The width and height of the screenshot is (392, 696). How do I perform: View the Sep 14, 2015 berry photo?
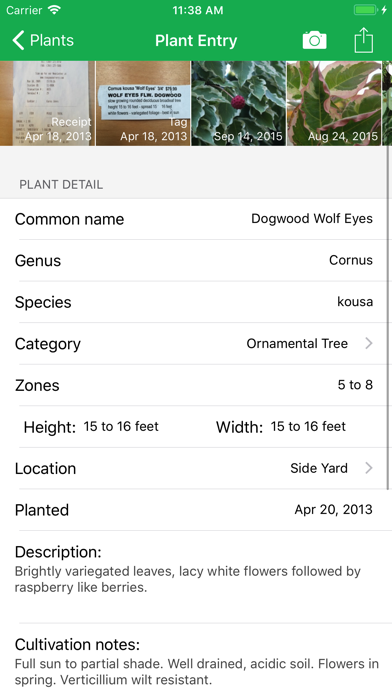239,103
